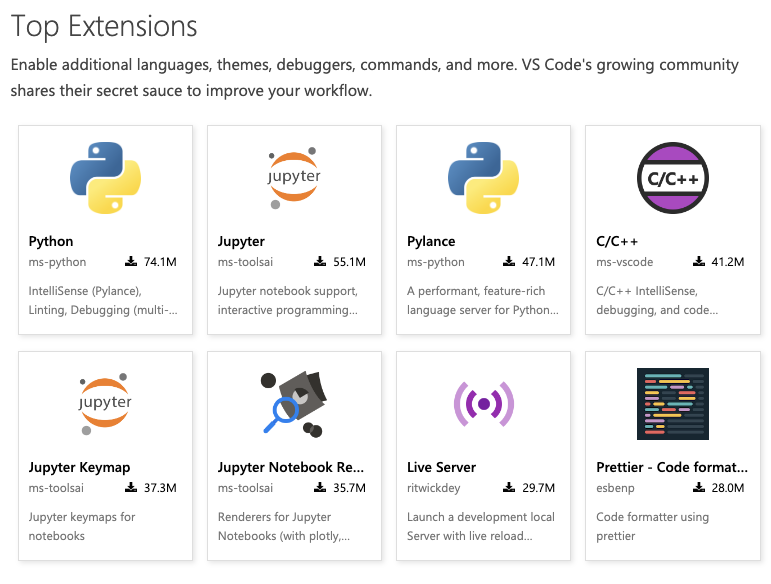Image resolution: width=771 pixels, height=584 pixels.
Task: Click esbenp publisher name
Action: pos(615,488)
